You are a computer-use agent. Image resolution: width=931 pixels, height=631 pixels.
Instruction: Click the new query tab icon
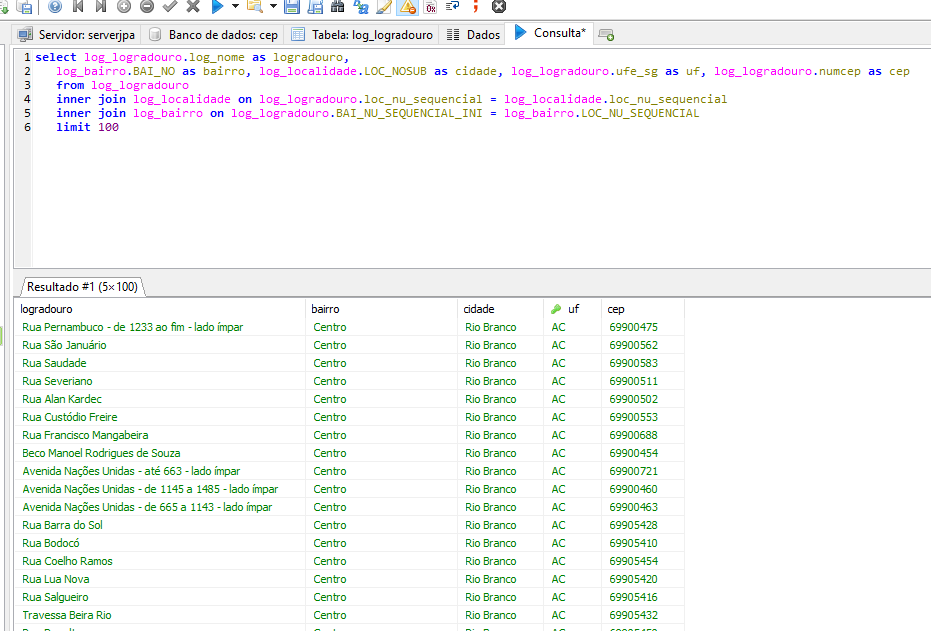pyautogui.click(x=605, y=35)
